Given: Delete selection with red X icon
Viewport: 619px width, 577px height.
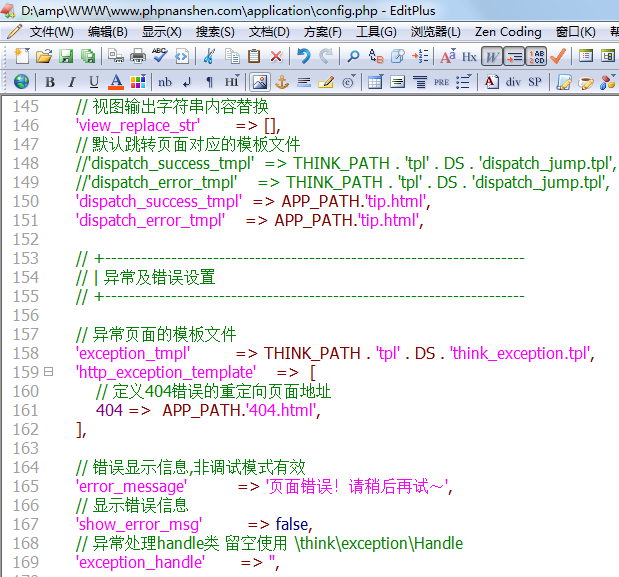Looking at the screenshot, I should [x=276, y=56].
